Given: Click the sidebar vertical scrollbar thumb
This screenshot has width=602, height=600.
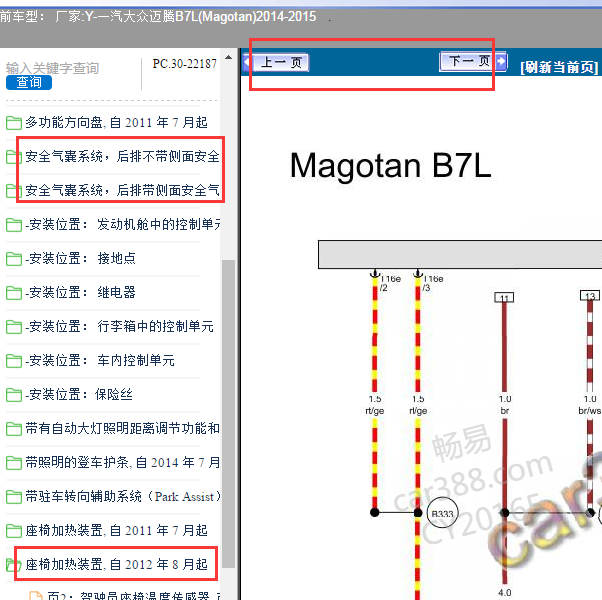Looking at the screenshot, I should click(229, 413).
